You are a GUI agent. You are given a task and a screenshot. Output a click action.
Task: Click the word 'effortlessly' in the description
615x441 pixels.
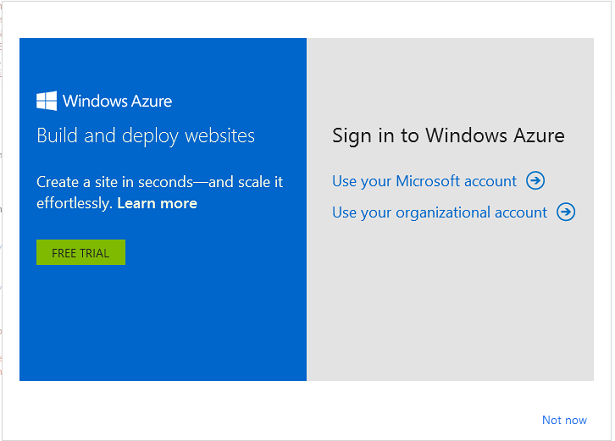pyautogui.click(x=74, y=203)
